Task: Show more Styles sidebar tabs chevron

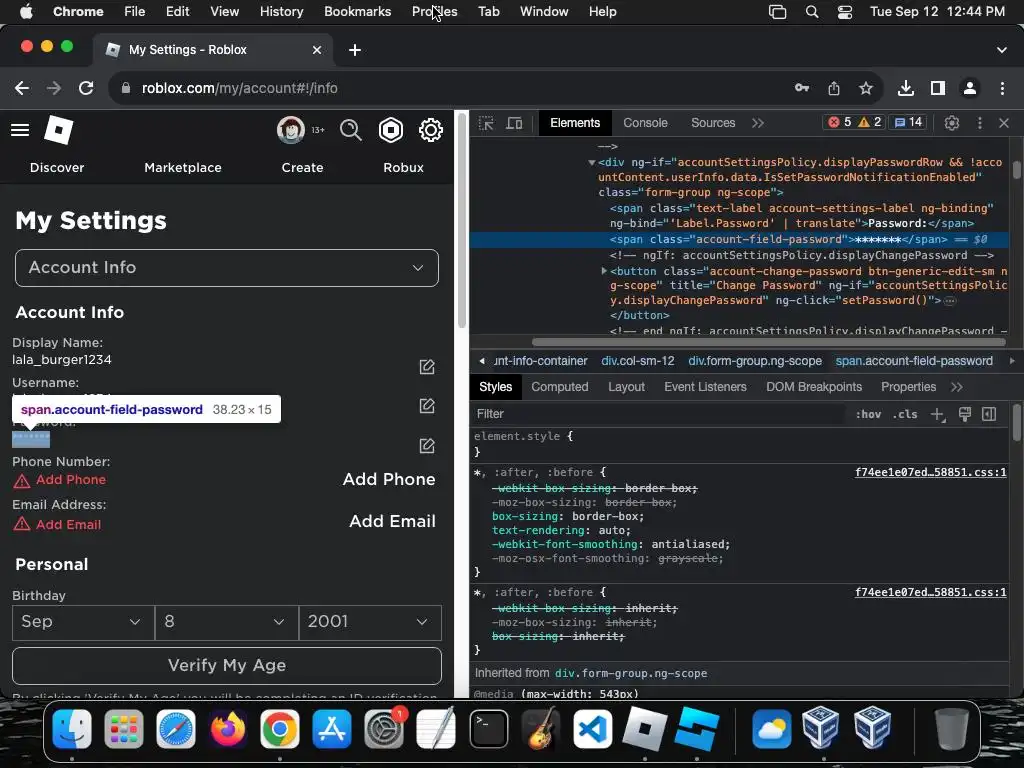Action: [x=957, y=387]
